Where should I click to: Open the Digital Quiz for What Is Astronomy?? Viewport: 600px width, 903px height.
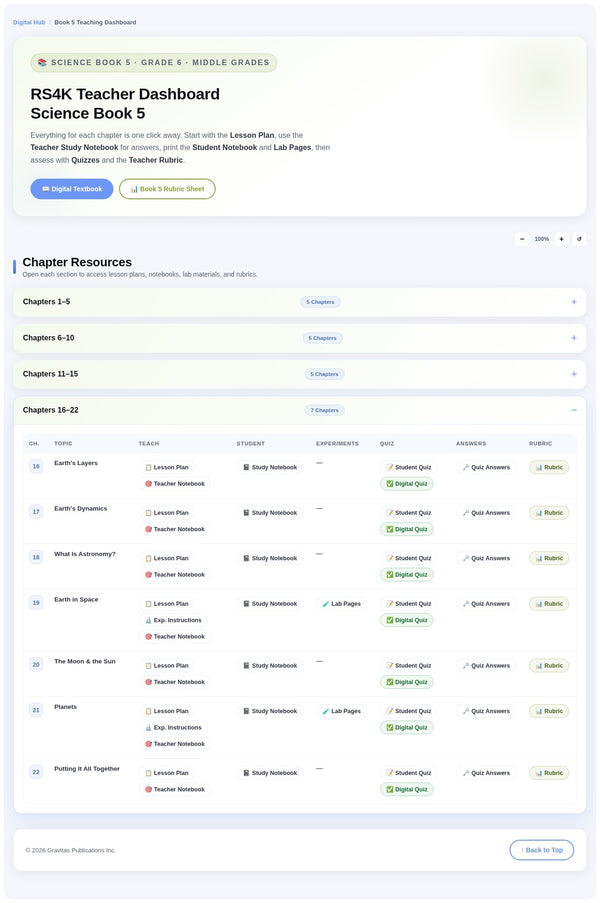click(408, 575)
